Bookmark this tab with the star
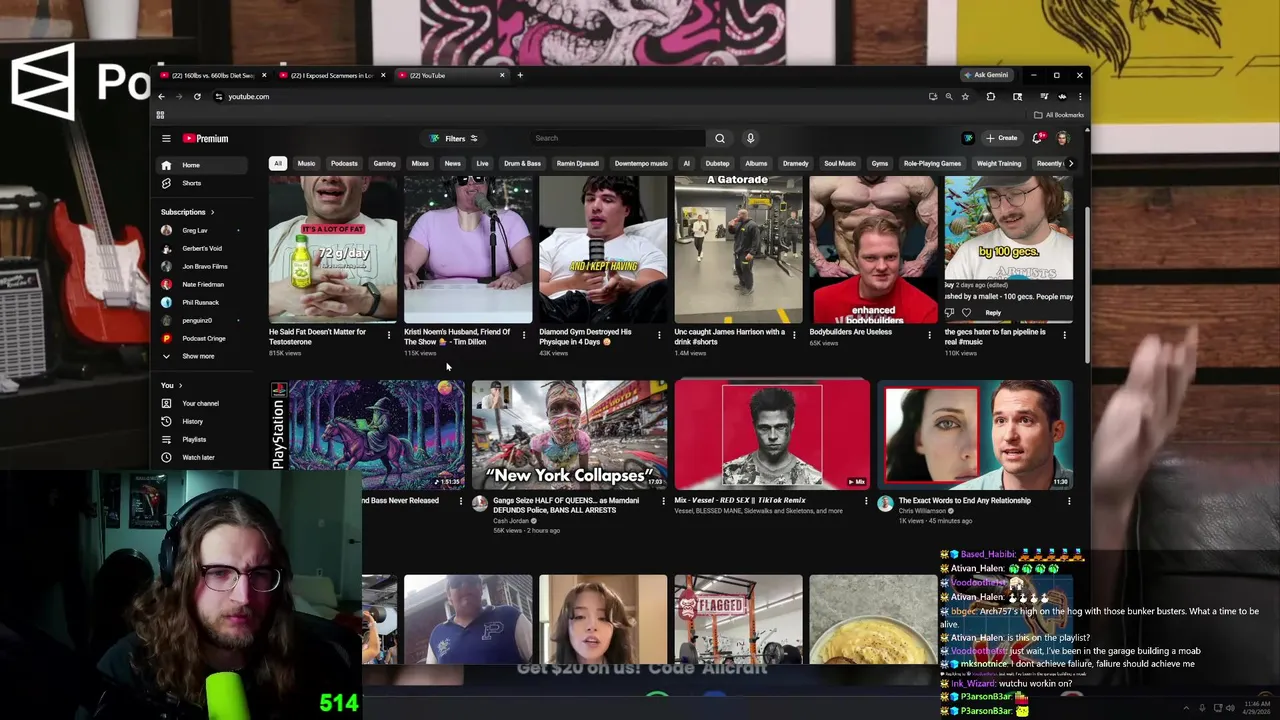Image resolution: width=1280 pixels, height=720 pixels. (x=965, y=97)
